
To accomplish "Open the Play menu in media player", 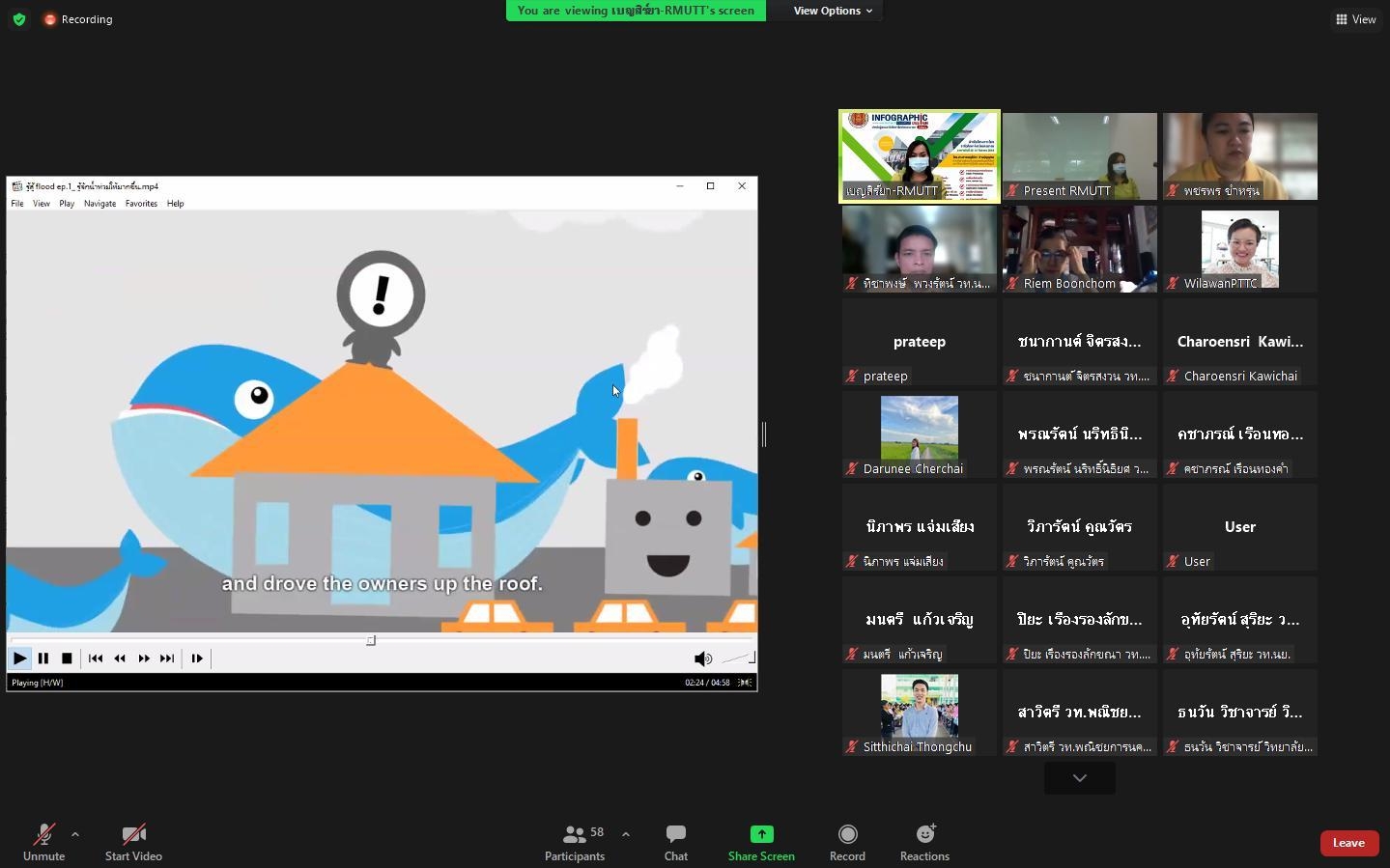I will tap(67, 204).
